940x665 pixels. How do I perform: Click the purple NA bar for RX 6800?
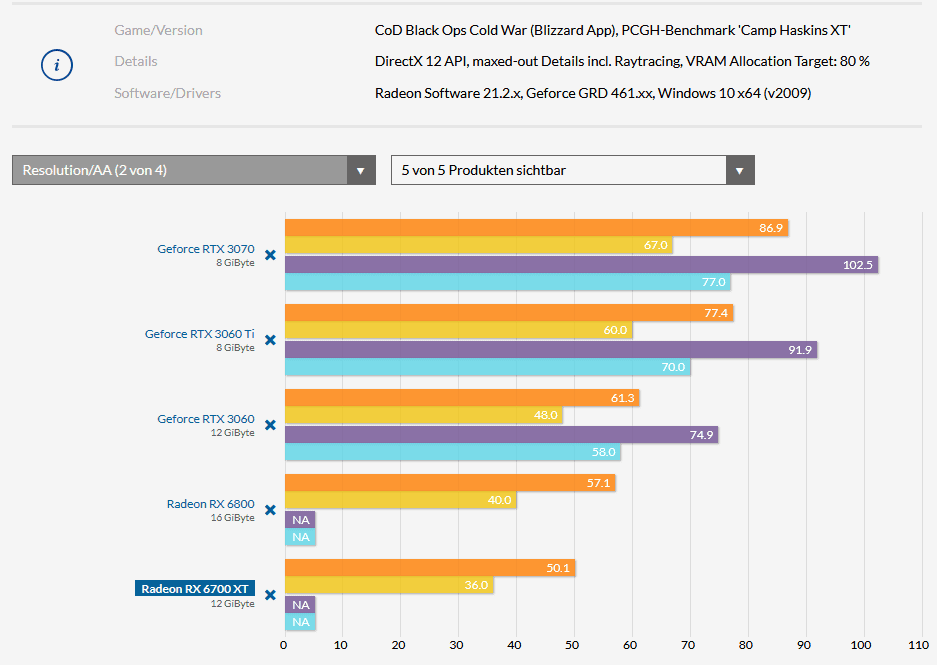point(300,520)
